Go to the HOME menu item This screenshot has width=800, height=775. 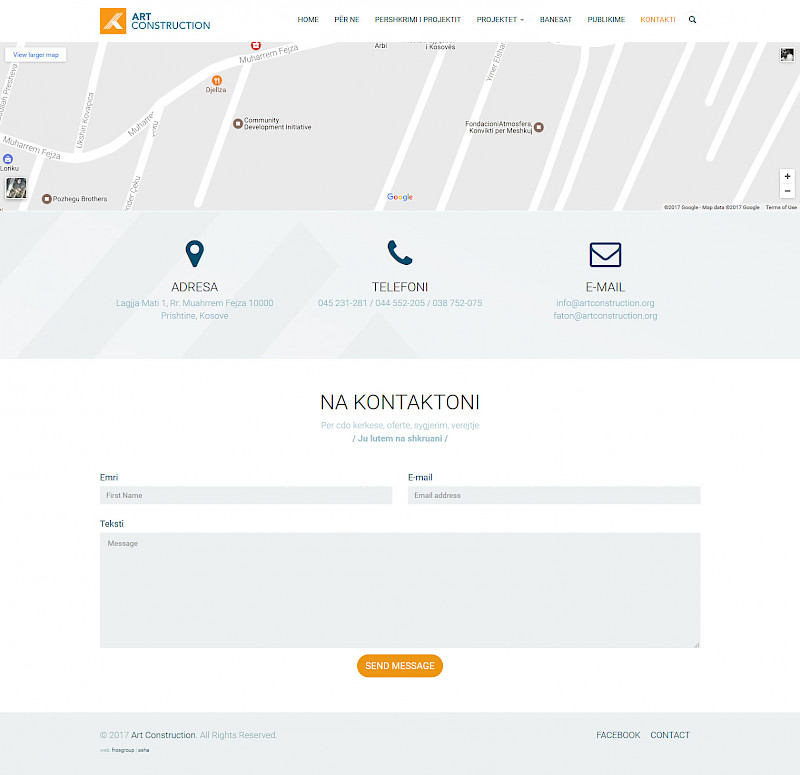pos(308,19)
